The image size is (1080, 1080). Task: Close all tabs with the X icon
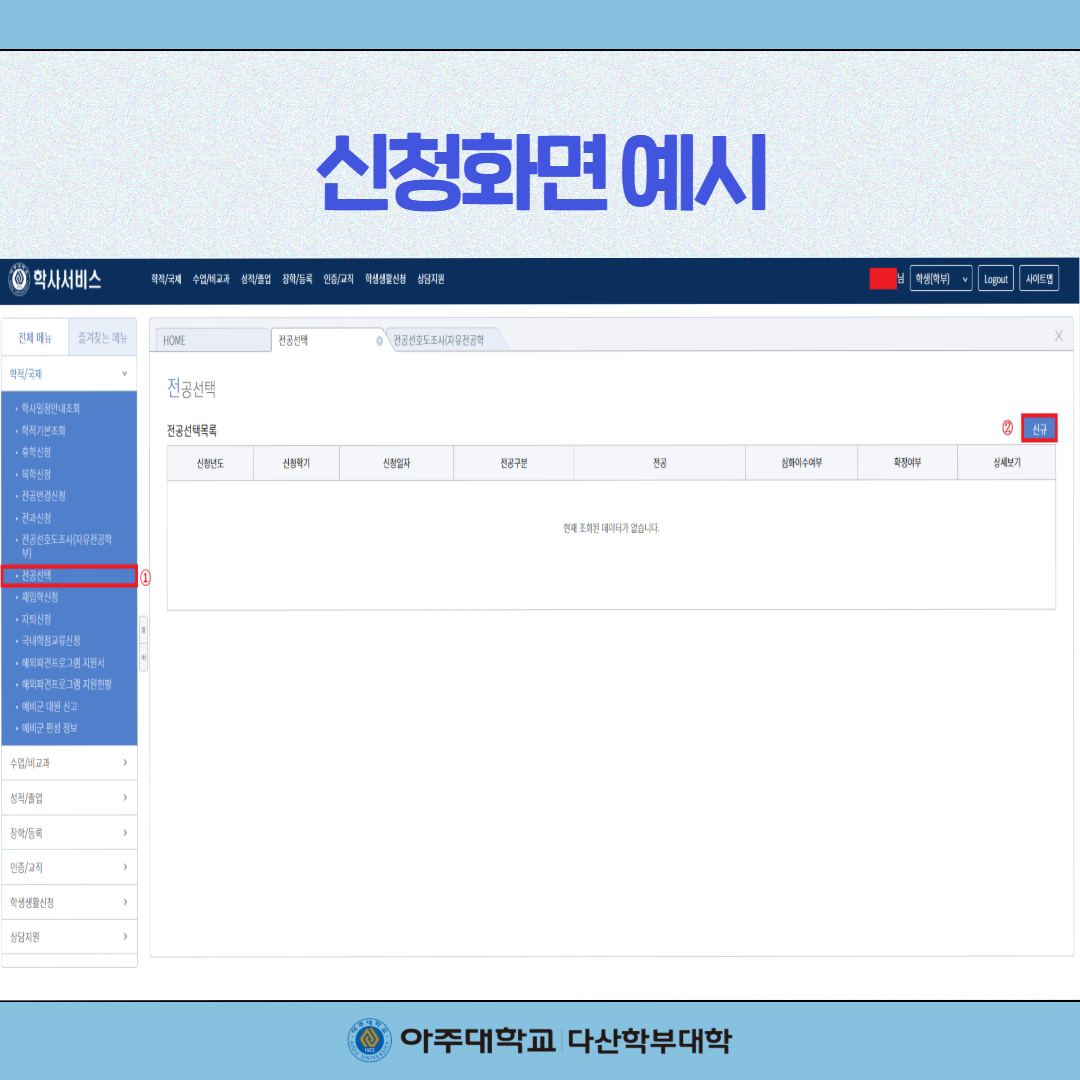[1058, 336]
